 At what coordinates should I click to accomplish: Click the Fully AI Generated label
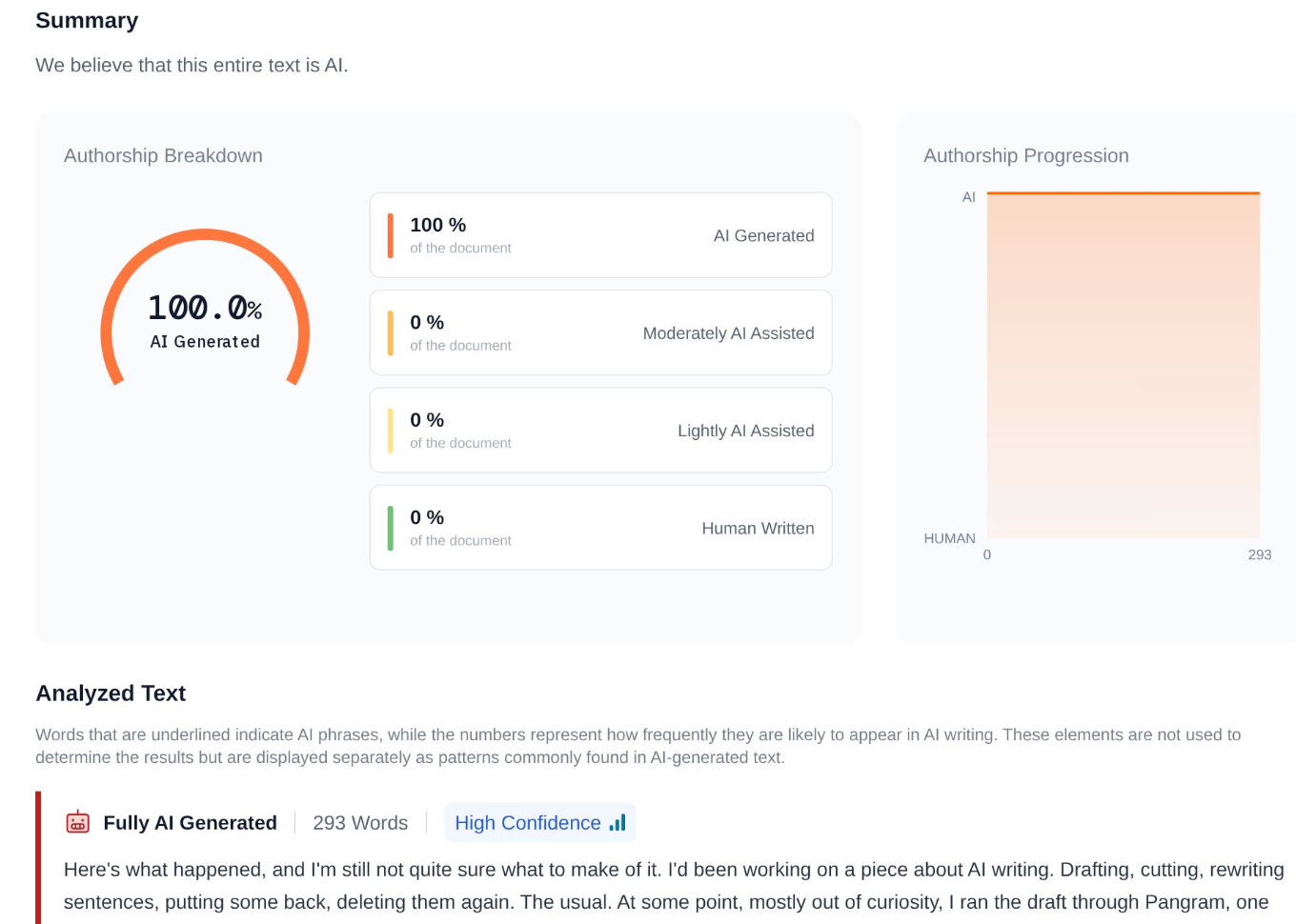[190, 823]
